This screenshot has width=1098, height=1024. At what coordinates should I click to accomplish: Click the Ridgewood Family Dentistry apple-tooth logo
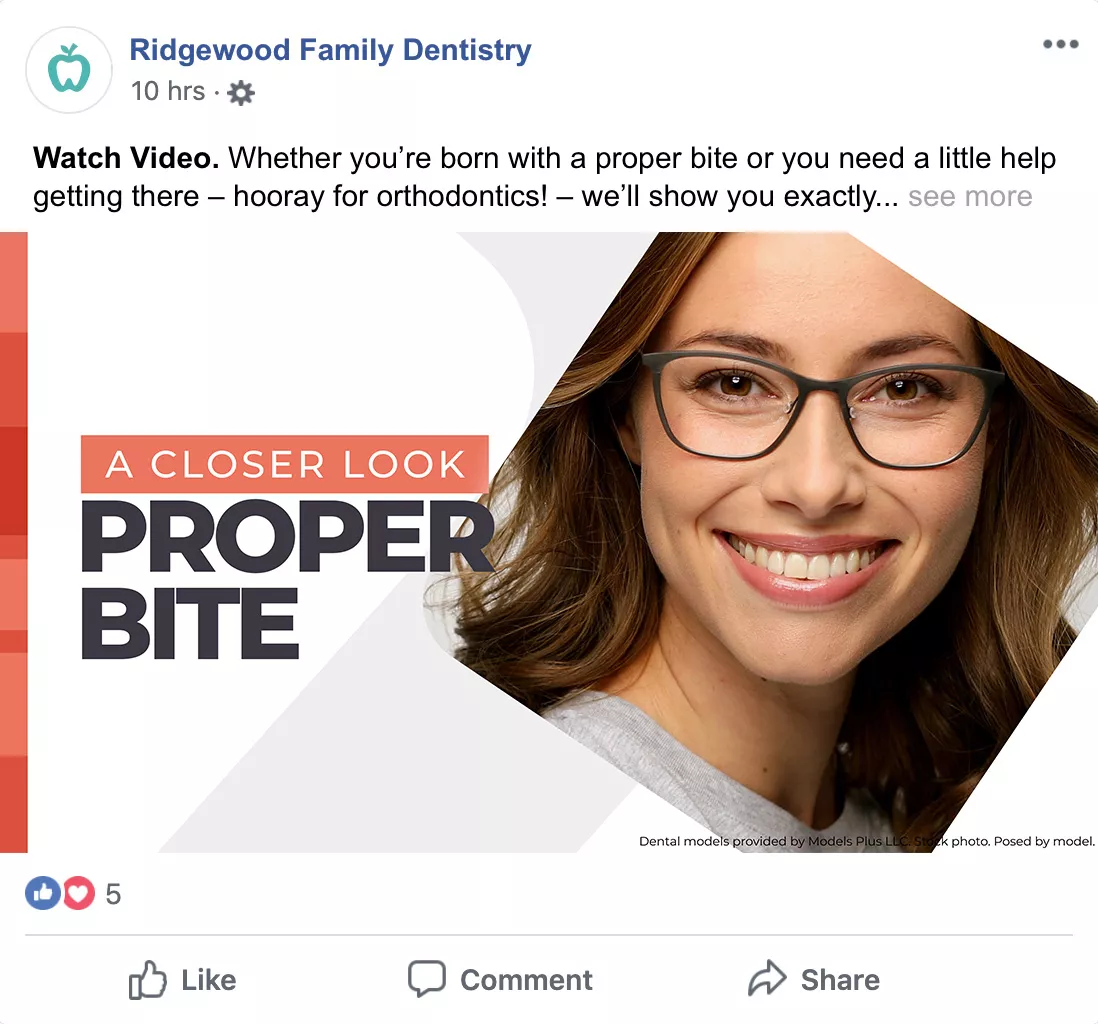pos(68,68)
